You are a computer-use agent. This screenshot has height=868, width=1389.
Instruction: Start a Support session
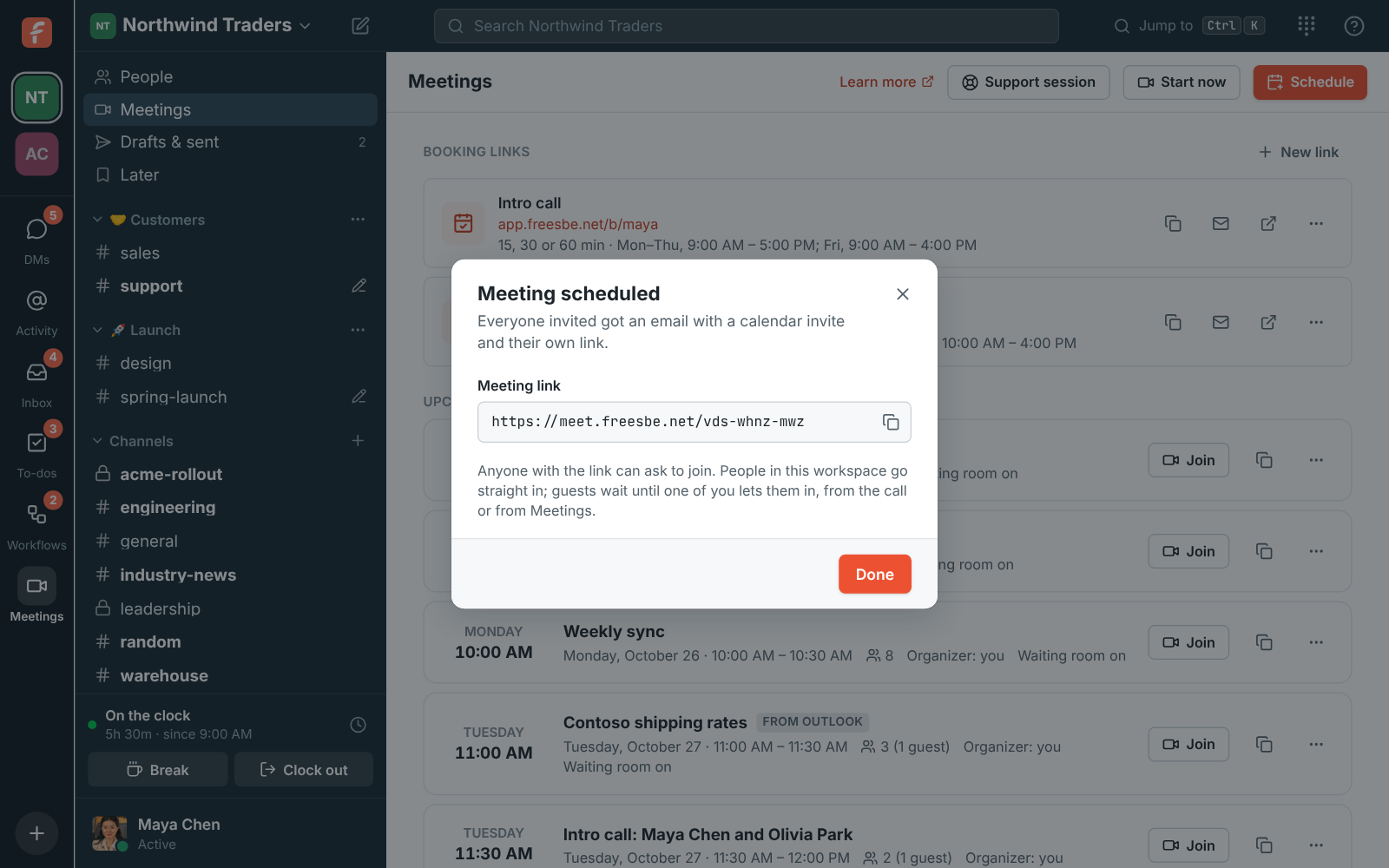[1029, 82]
